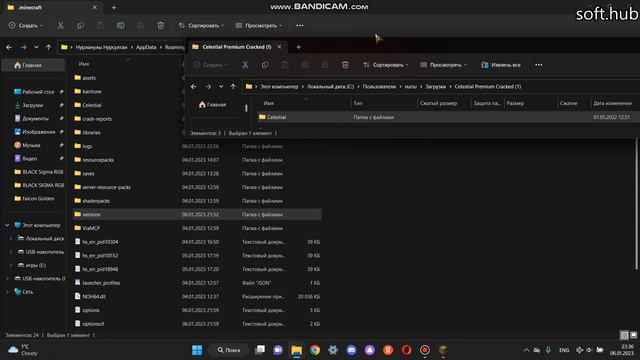
Task: Select the versions folder in .minecraft
Action: click(x=197, y=214)
